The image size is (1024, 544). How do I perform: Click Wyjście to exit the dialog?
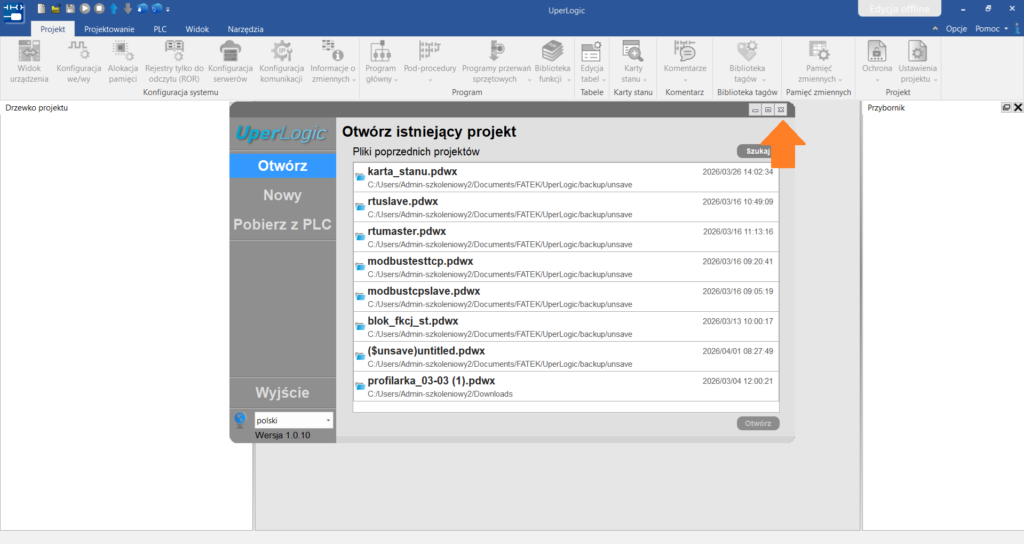click(283, 392)
